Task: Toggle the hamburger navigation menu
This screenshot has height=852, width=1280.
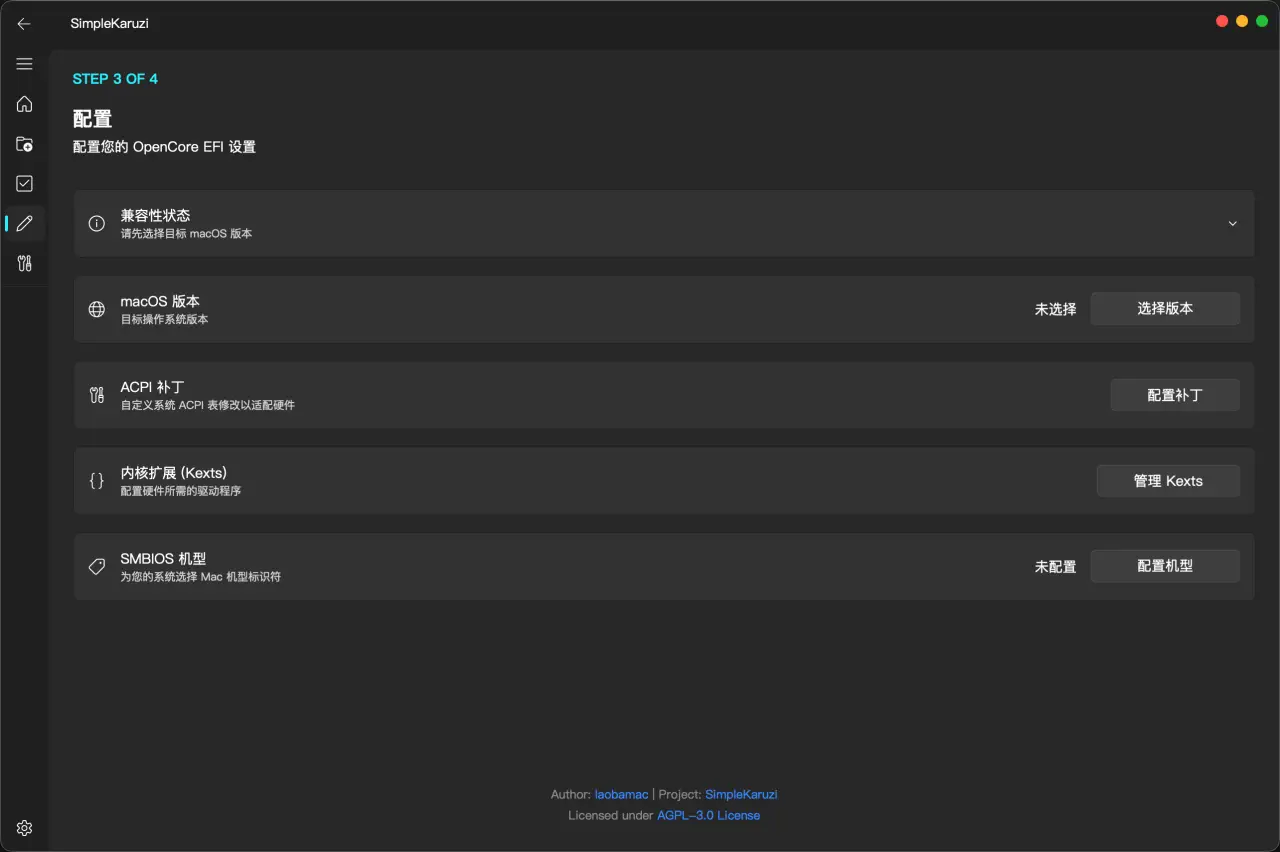Action: click(24, 64)
